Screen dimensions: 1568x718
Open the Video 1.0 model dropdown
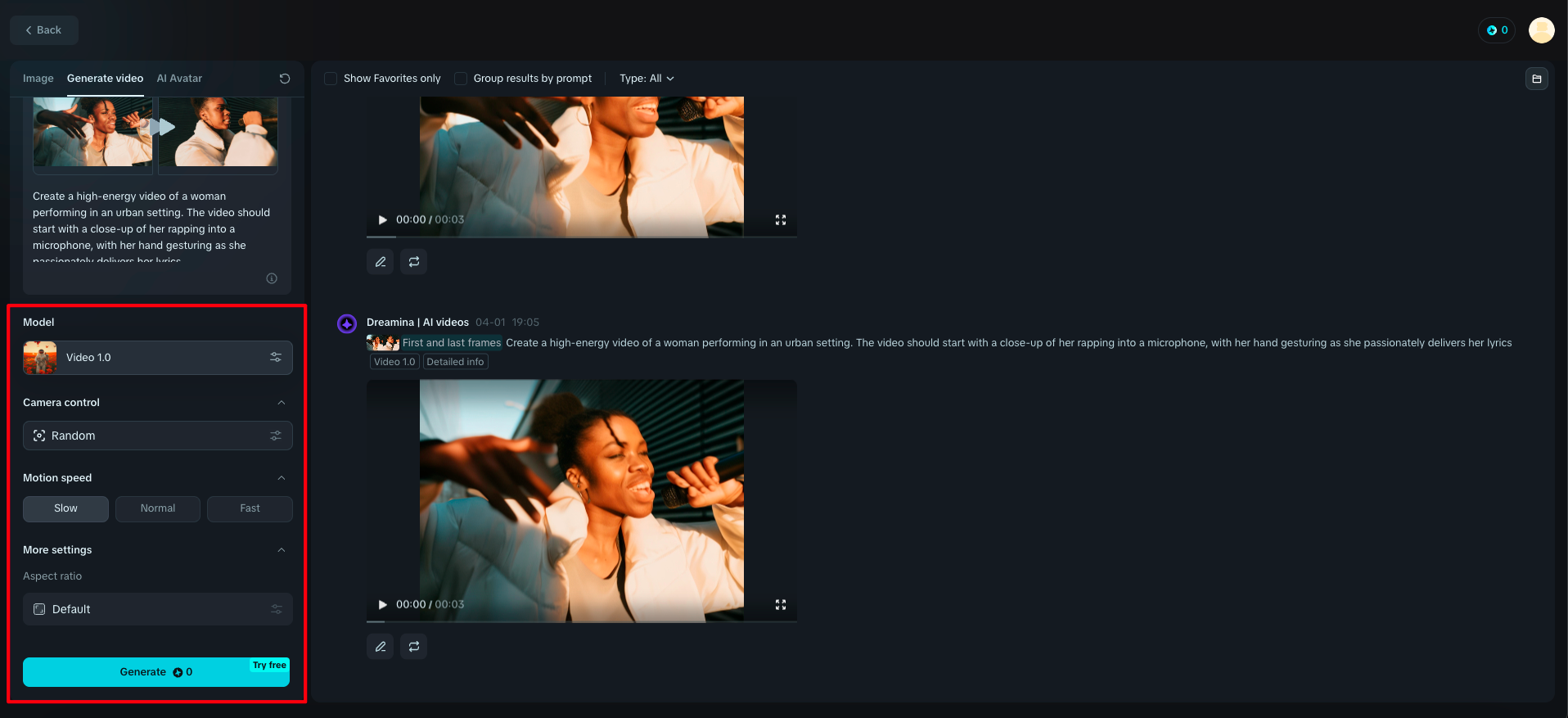tap(158, 358)
